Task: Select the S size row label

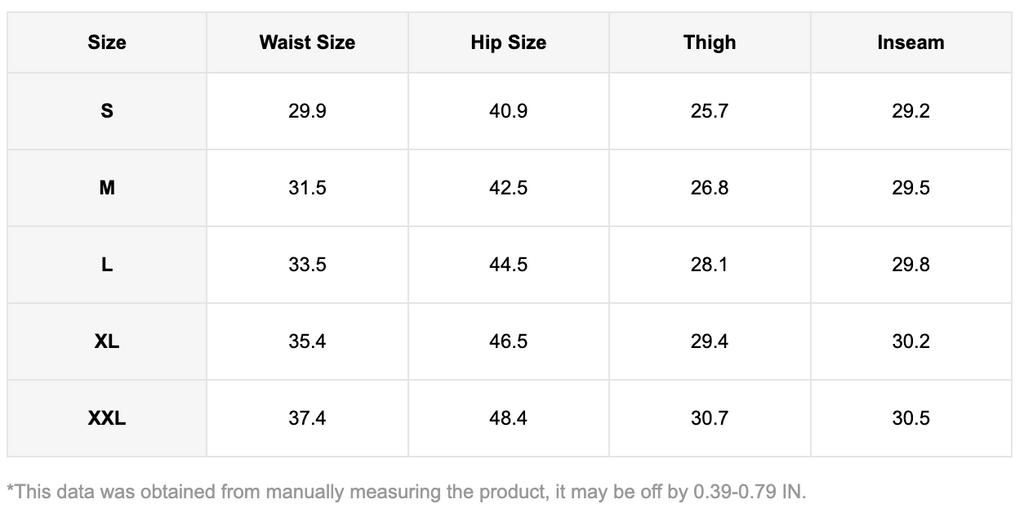Action: tap(107, 111)
